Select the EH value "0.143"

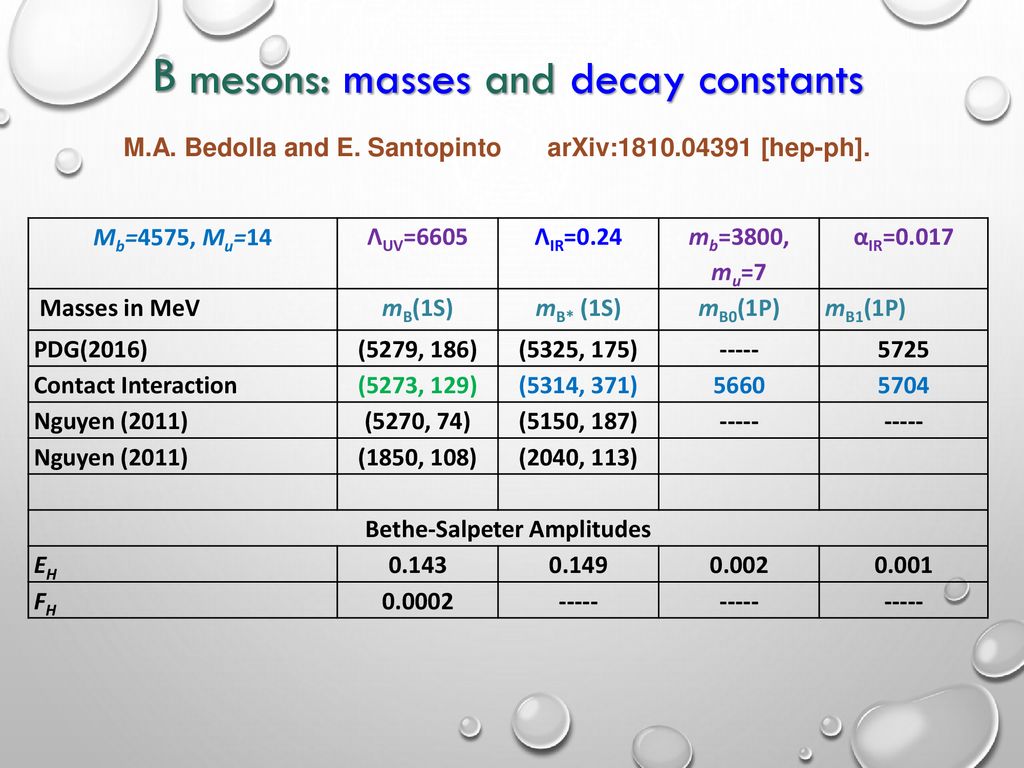pos(417,565)
